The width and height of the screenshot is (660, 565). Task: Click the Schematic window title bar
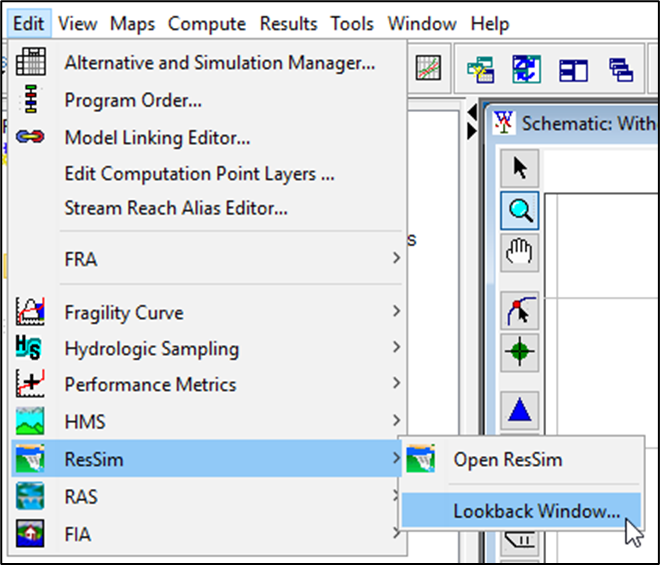[572, 123]
